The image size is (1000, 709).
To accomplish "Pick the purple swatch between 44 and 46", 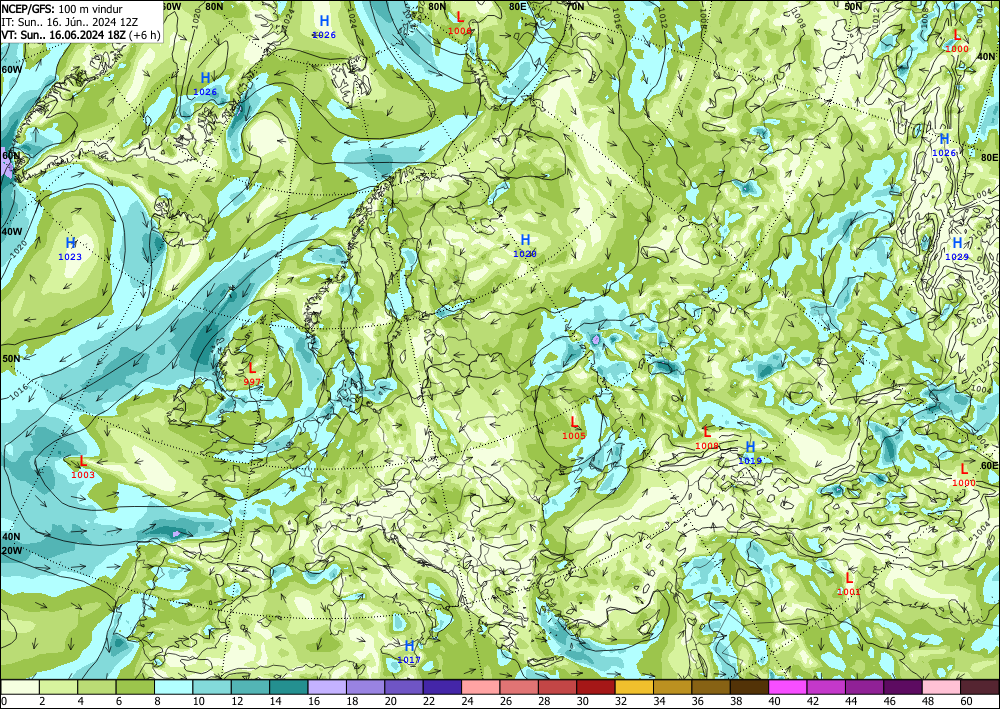I will [865, 687].
